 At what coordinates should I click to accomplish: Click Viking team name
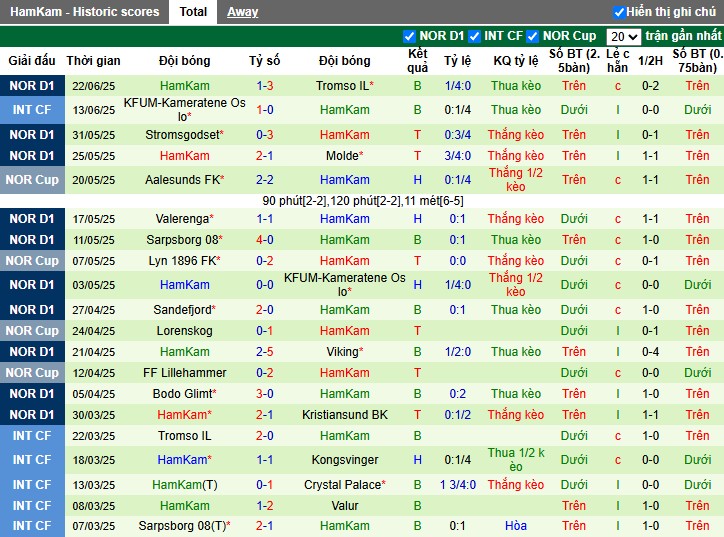click(344, 352)
